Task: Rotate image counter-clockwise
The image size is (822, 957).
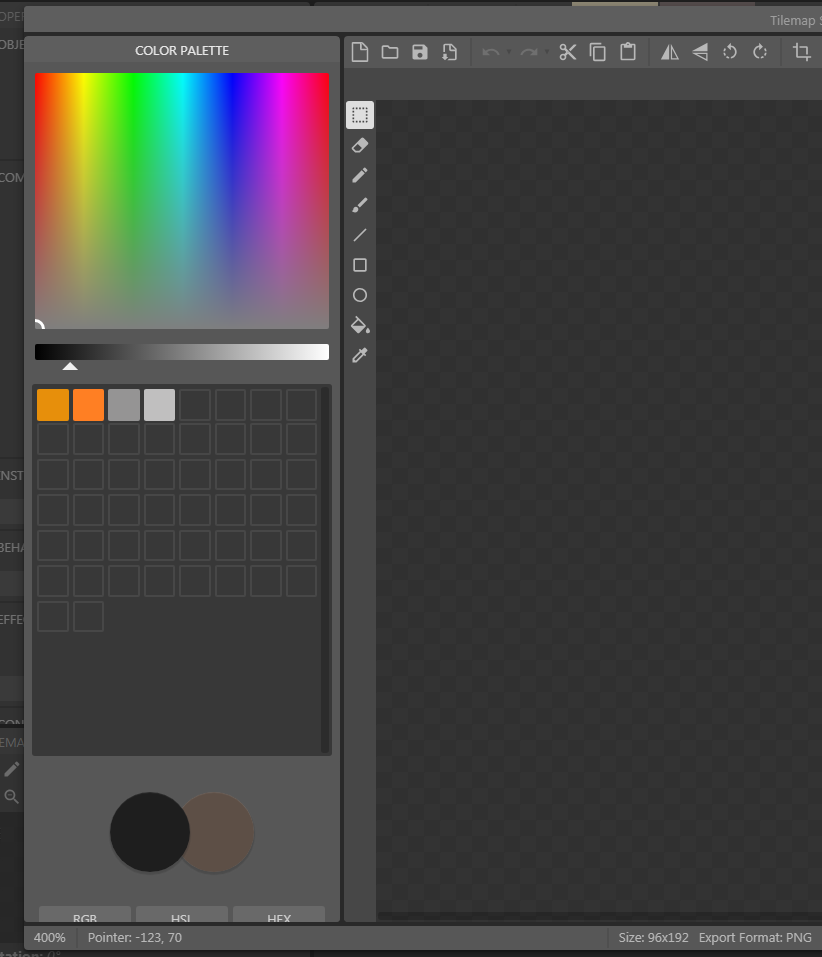Action: coord(730,52)
